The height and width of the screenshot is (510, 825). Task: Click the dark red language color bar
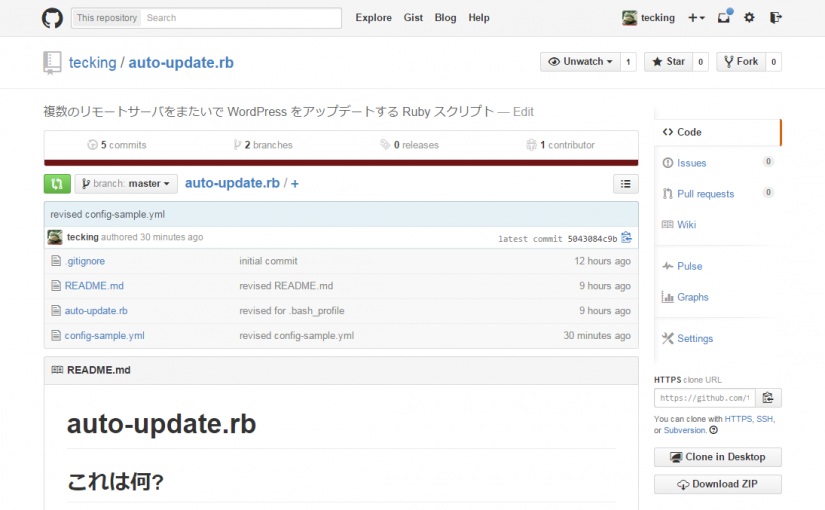[x=341, y=163]
